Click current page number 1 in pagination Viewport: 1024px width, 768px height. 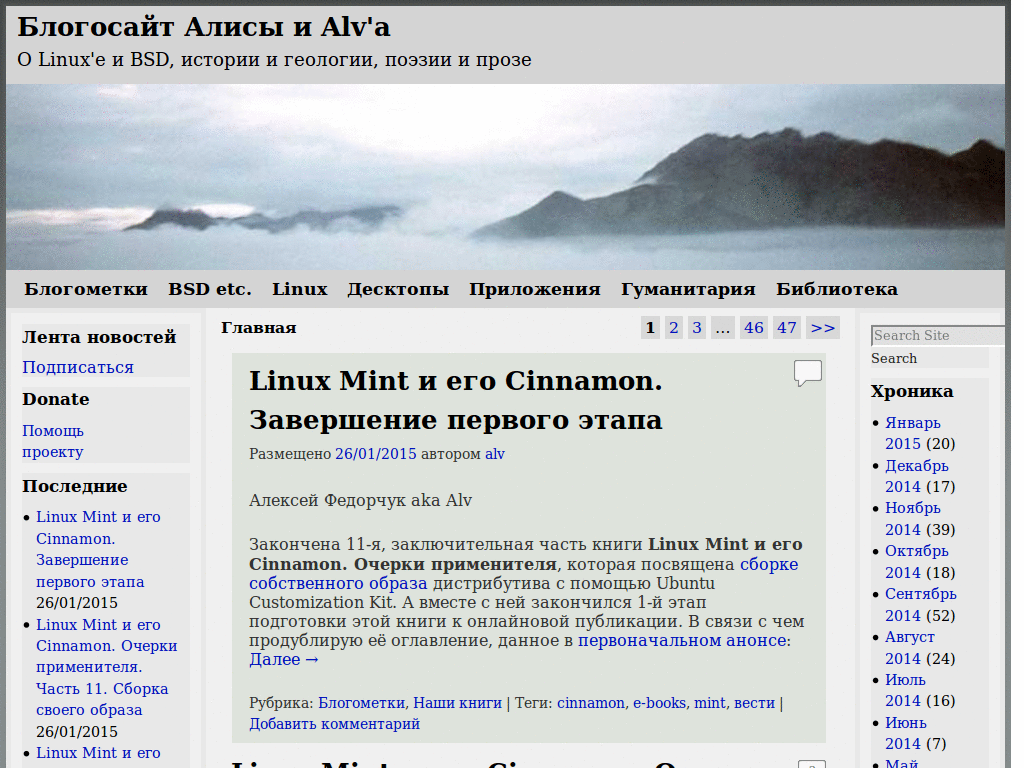pos(650,328)
